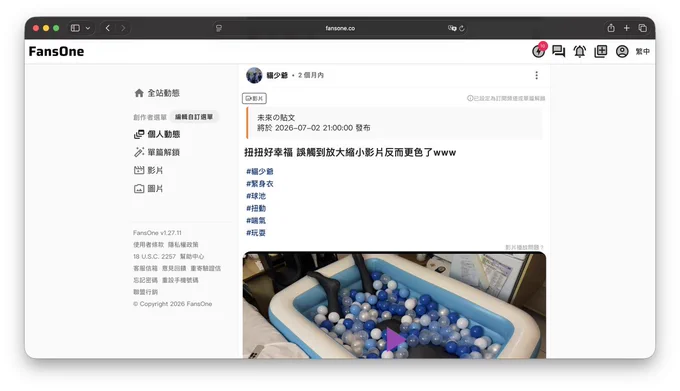Open the #緊身衣 hashtag
This screenshot has height=391, width=680.
[260, 184]
